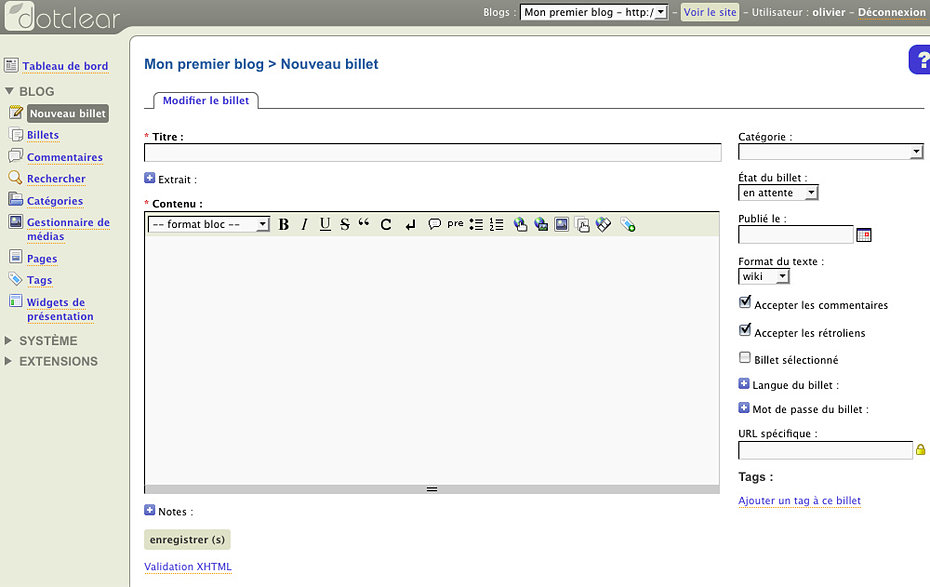Click the enregistrer (s) button
Screen dimensions: 930x587
pos(187,540)
